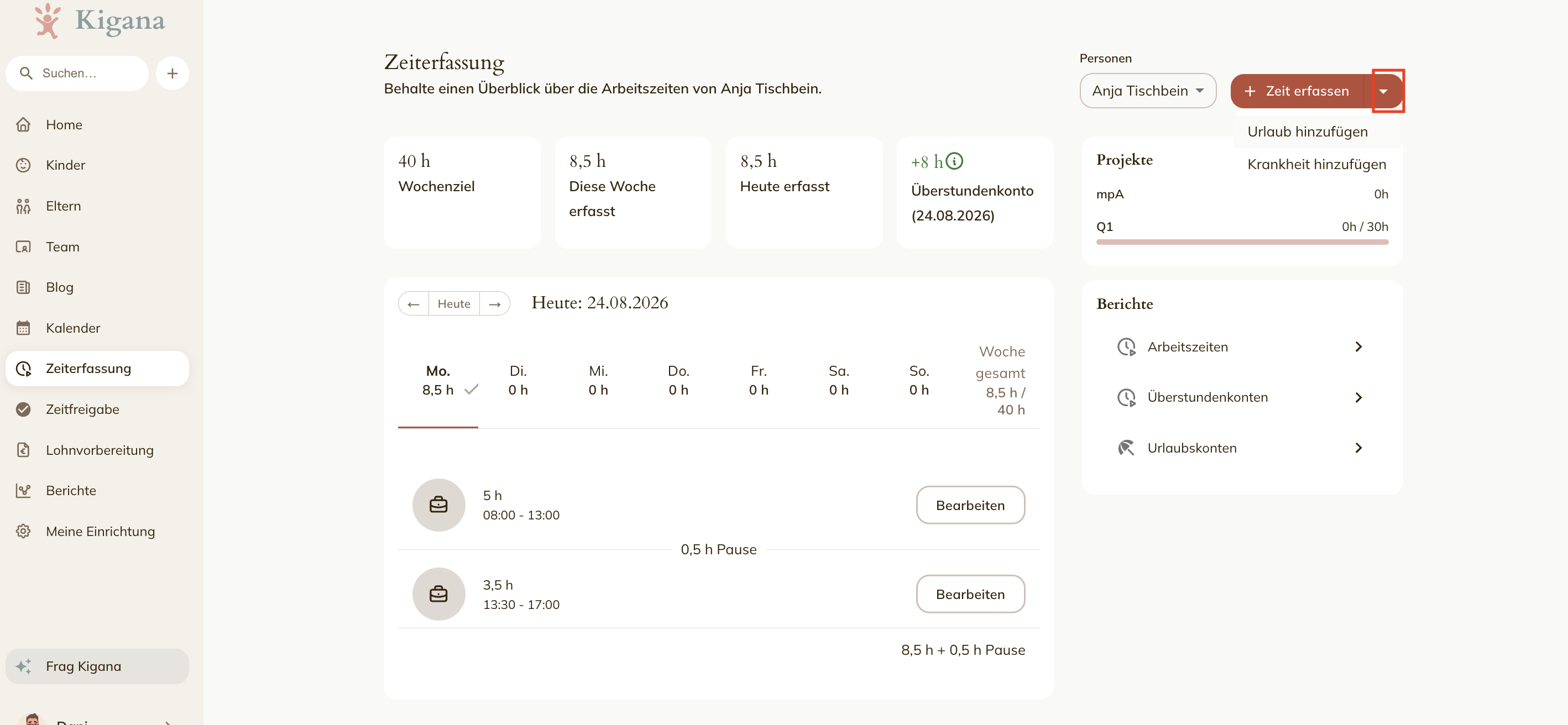Click the 40 h Wochenziel card
Image resolution: width=1568 pixels, height=725 pixels.
tap(462, 192)
